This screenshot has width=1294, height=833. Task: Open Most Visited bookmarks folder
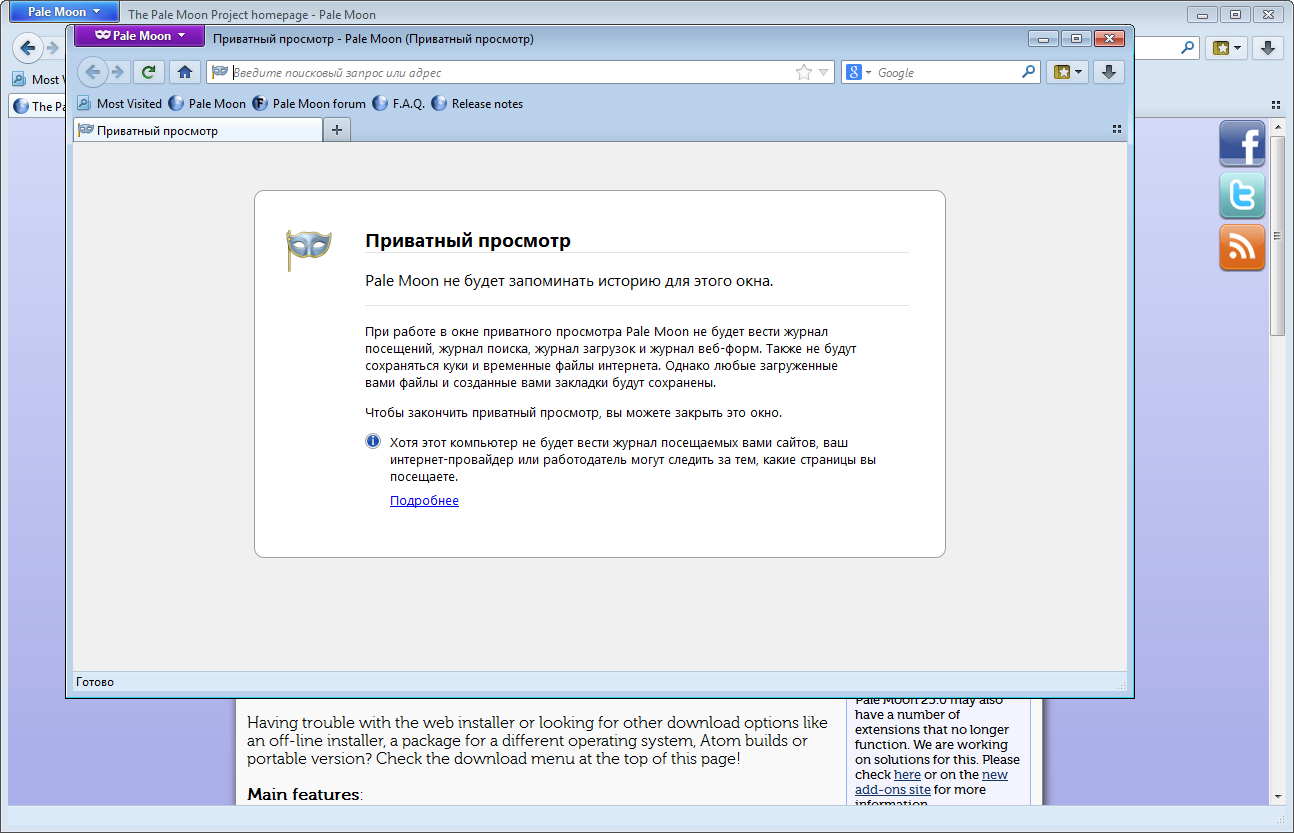[x=119, y=103]
